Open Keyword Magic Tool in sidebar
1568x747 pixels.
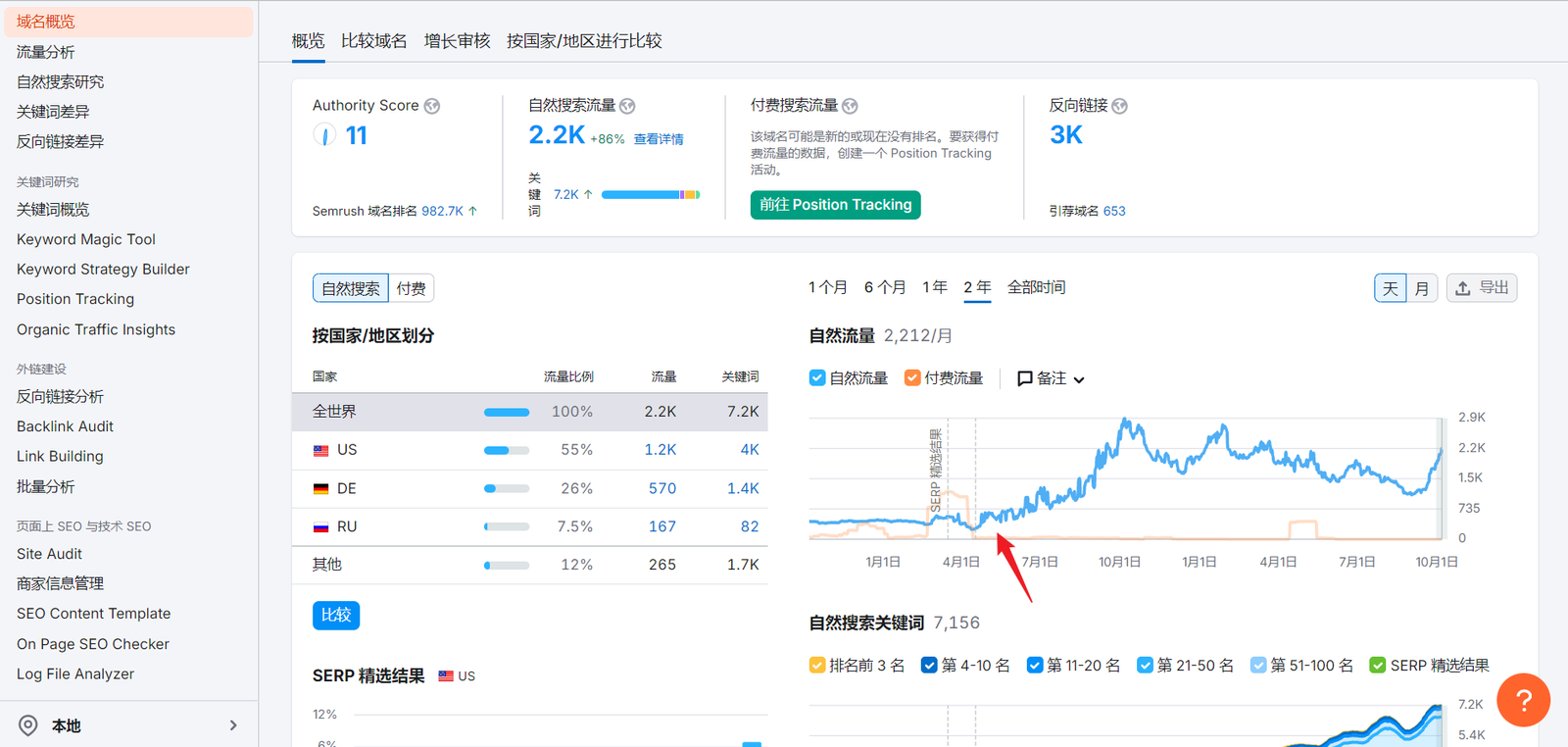[x=86, y=239]
